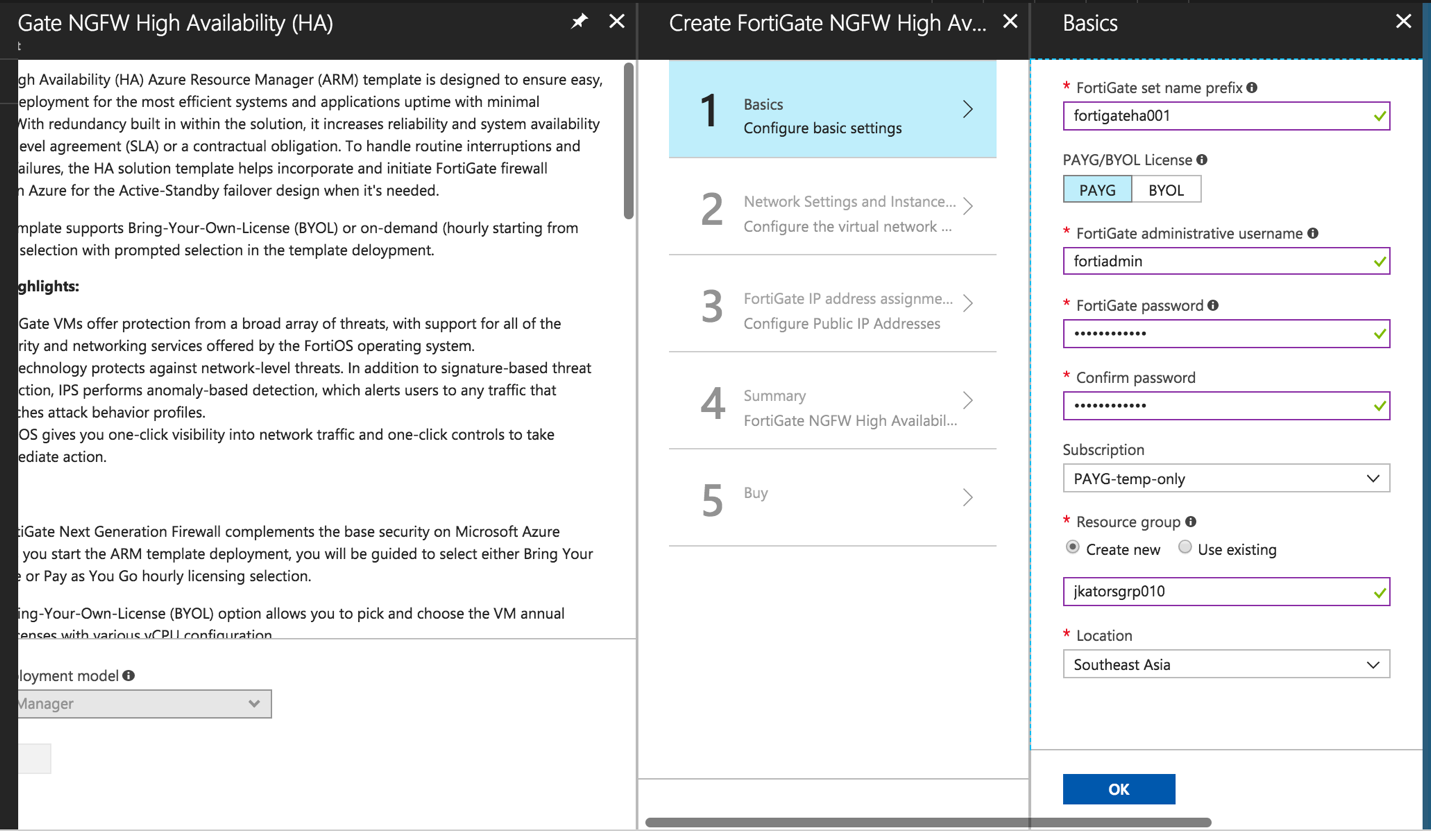Click info icon beside FortiGate set name prefix
Viewport: 1431px width, 831px height.
[1252, 88]
